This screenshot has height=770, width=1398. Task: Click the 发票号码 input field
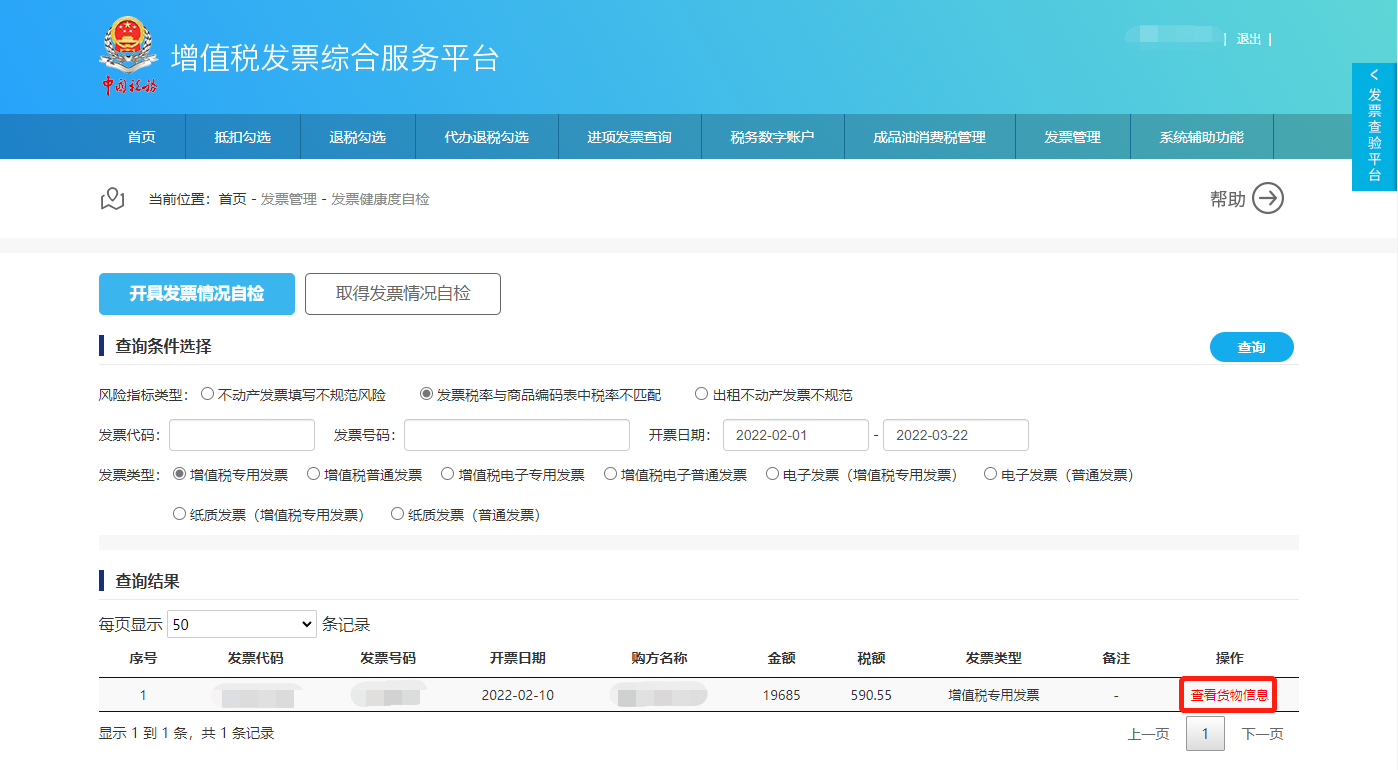(x=517, y=435)
